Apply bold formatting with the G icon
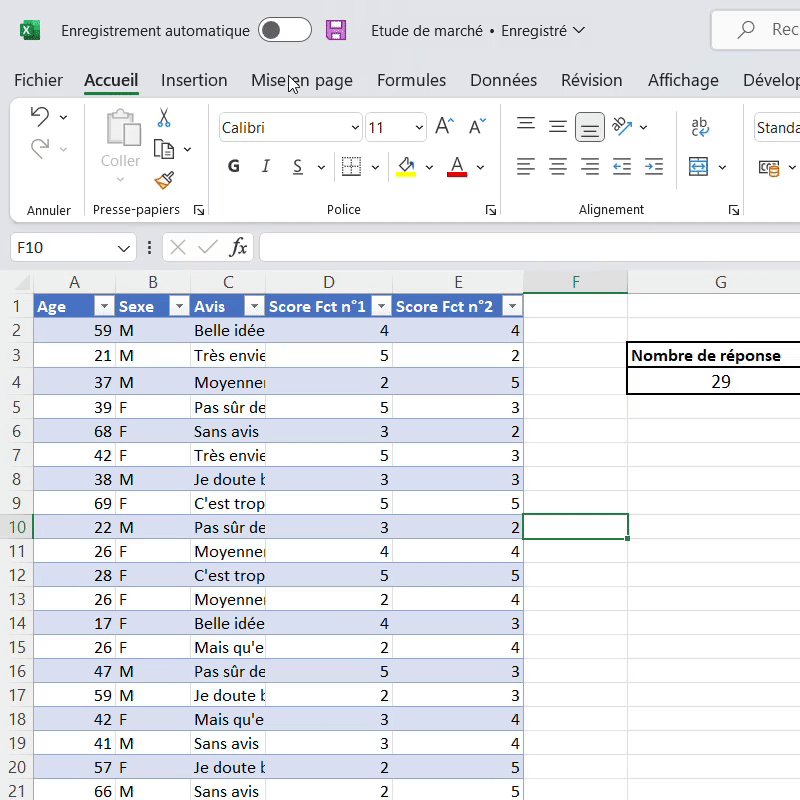 [x=233, y=166]
